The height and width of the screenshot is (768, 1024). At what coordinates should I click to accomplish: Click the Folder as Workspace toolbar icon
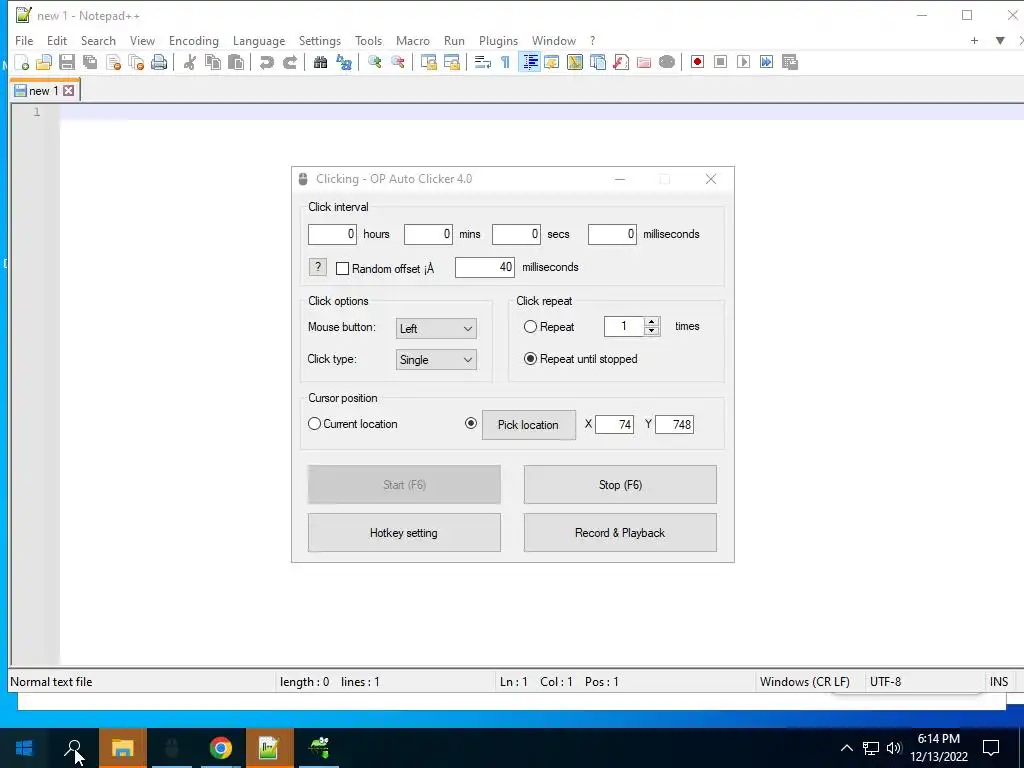644,62
